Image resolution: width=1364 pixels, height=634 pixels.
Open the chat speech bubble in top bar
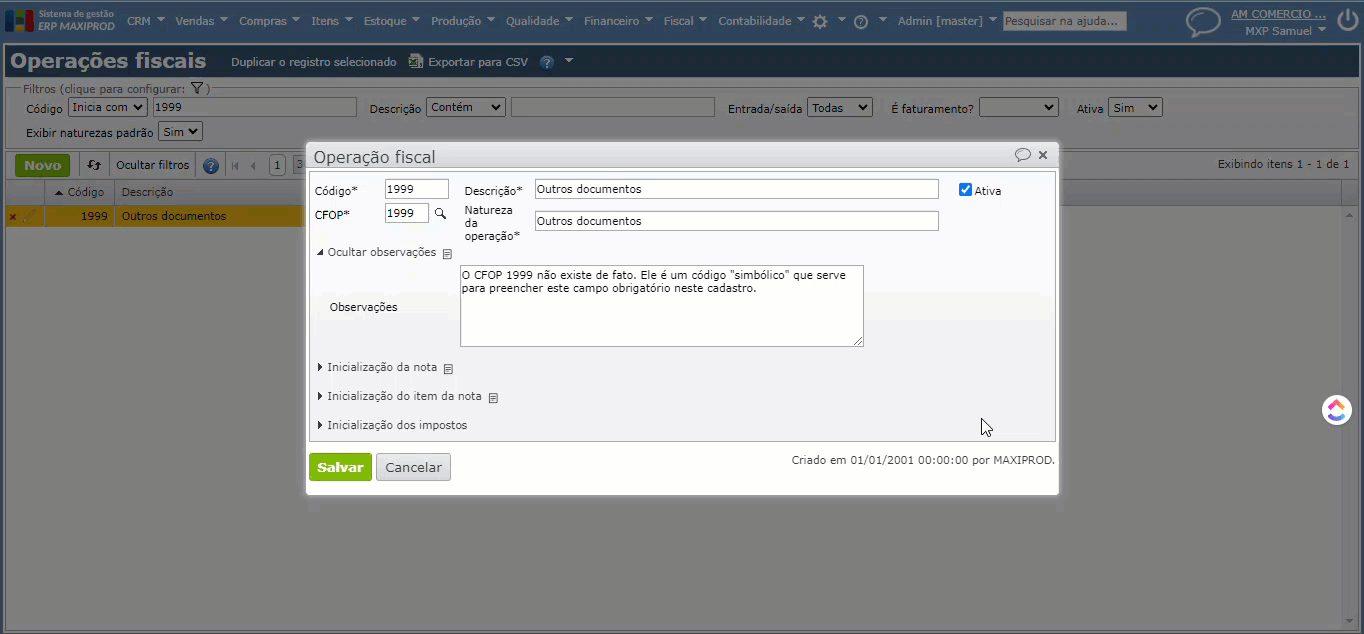(x=1203, y=21)
